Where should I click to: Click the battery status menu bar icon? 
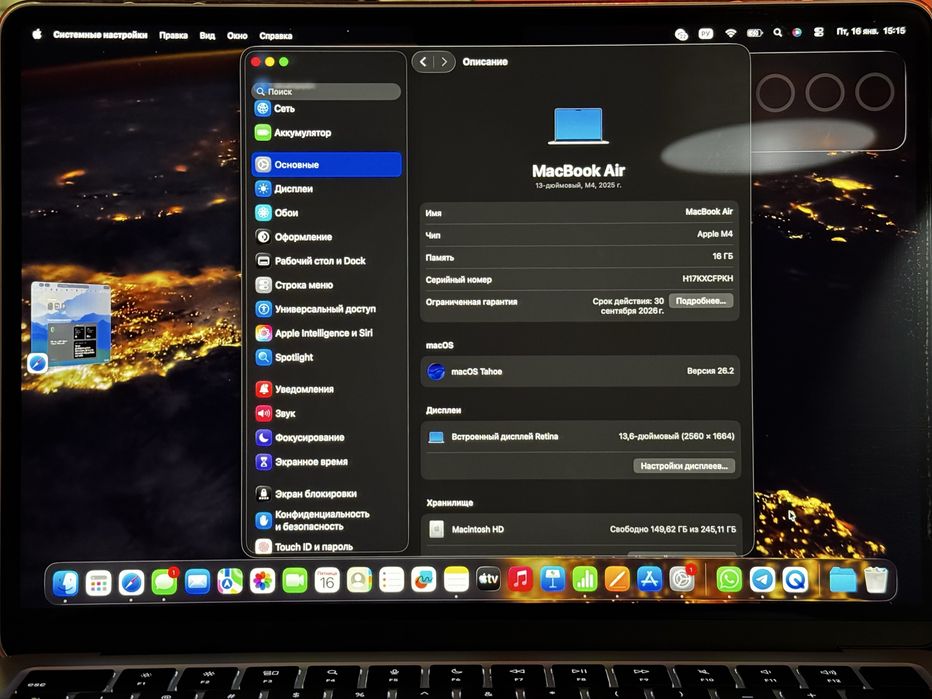click(754, 33)
